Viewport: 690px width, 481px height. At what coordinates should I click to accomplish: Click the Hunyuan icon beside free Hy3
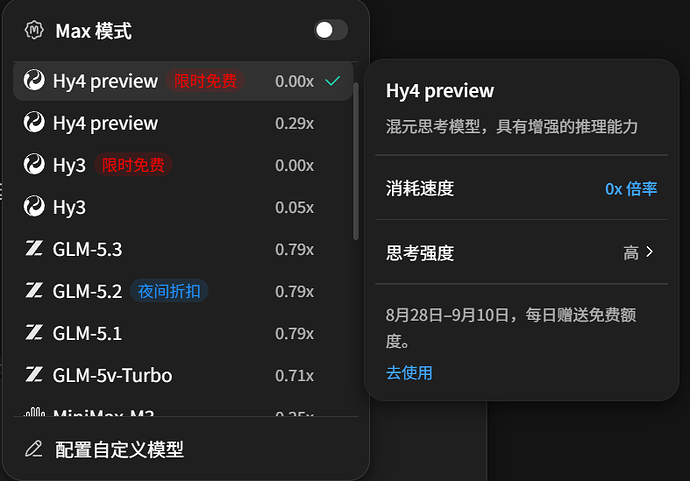click(34, 164)
